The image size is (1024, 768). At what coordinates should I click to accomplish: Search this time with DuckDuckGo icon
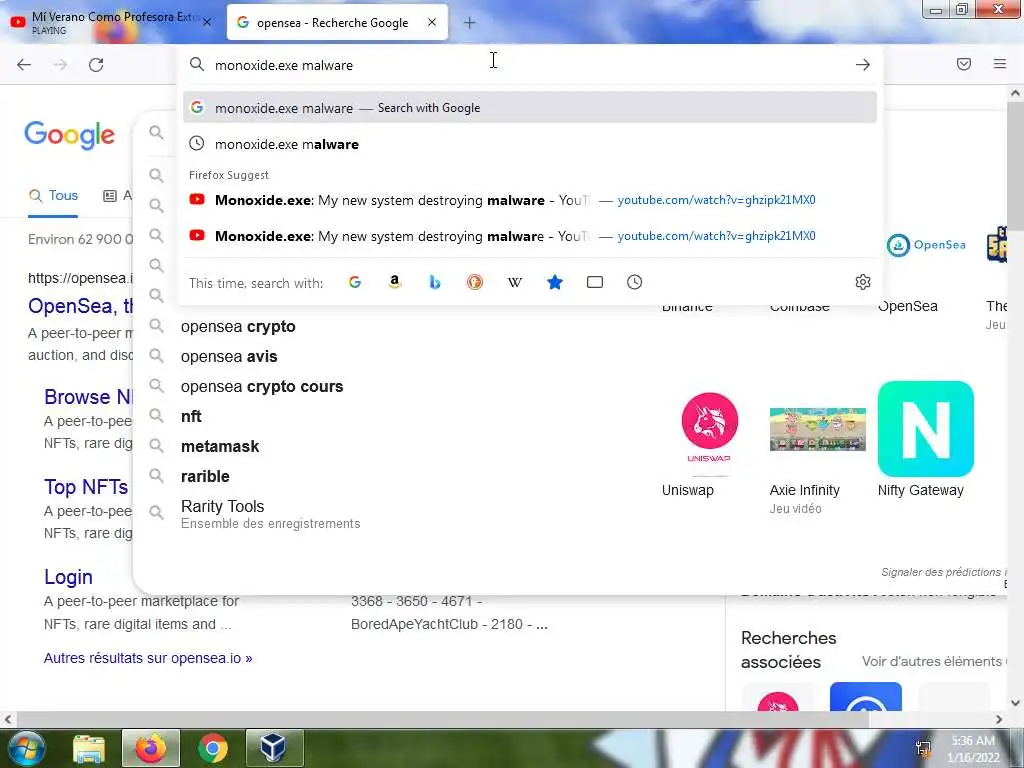[475, 282]
